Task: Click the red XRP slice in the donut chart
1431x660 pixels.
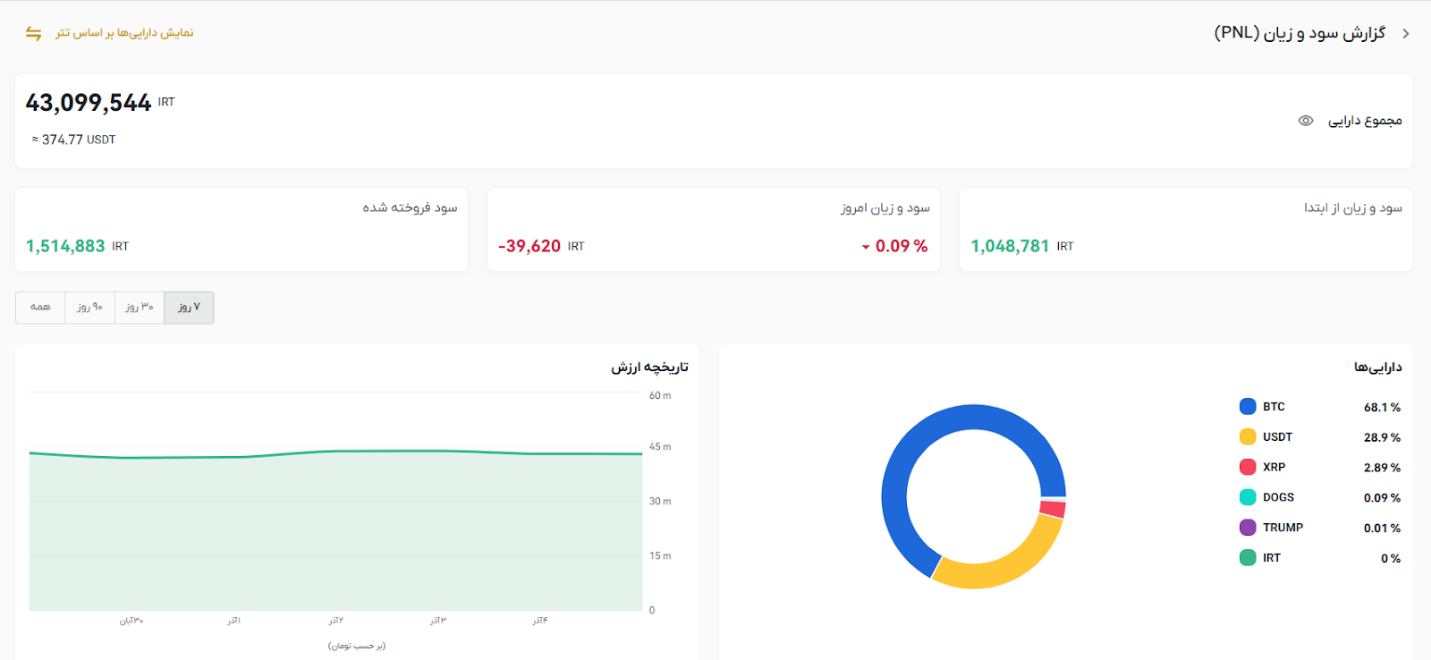Action: (1053, 509)
